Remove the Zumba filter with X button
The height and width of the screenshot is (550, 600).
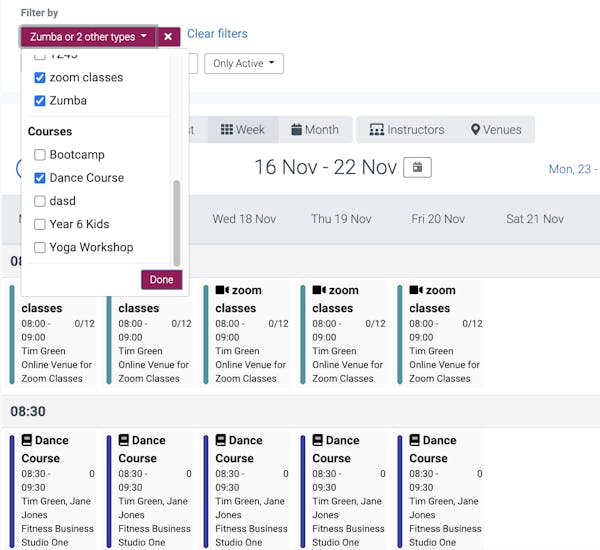168,37
